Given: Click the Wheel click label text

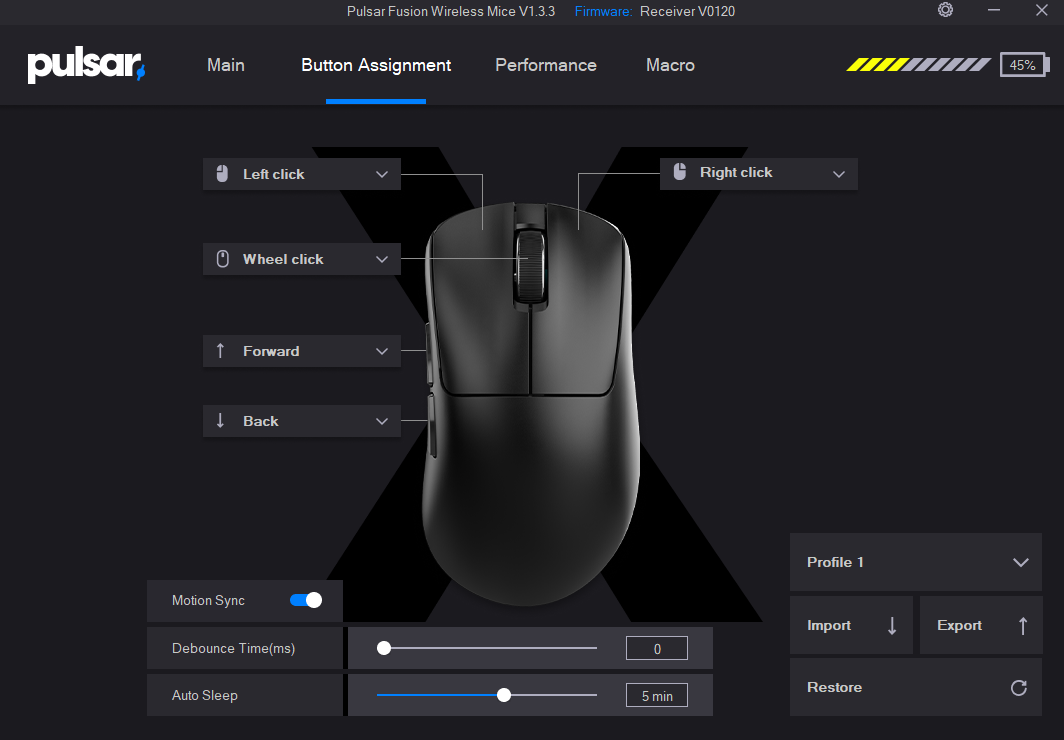Looking at the screenshot, I should tap(283, 259).
